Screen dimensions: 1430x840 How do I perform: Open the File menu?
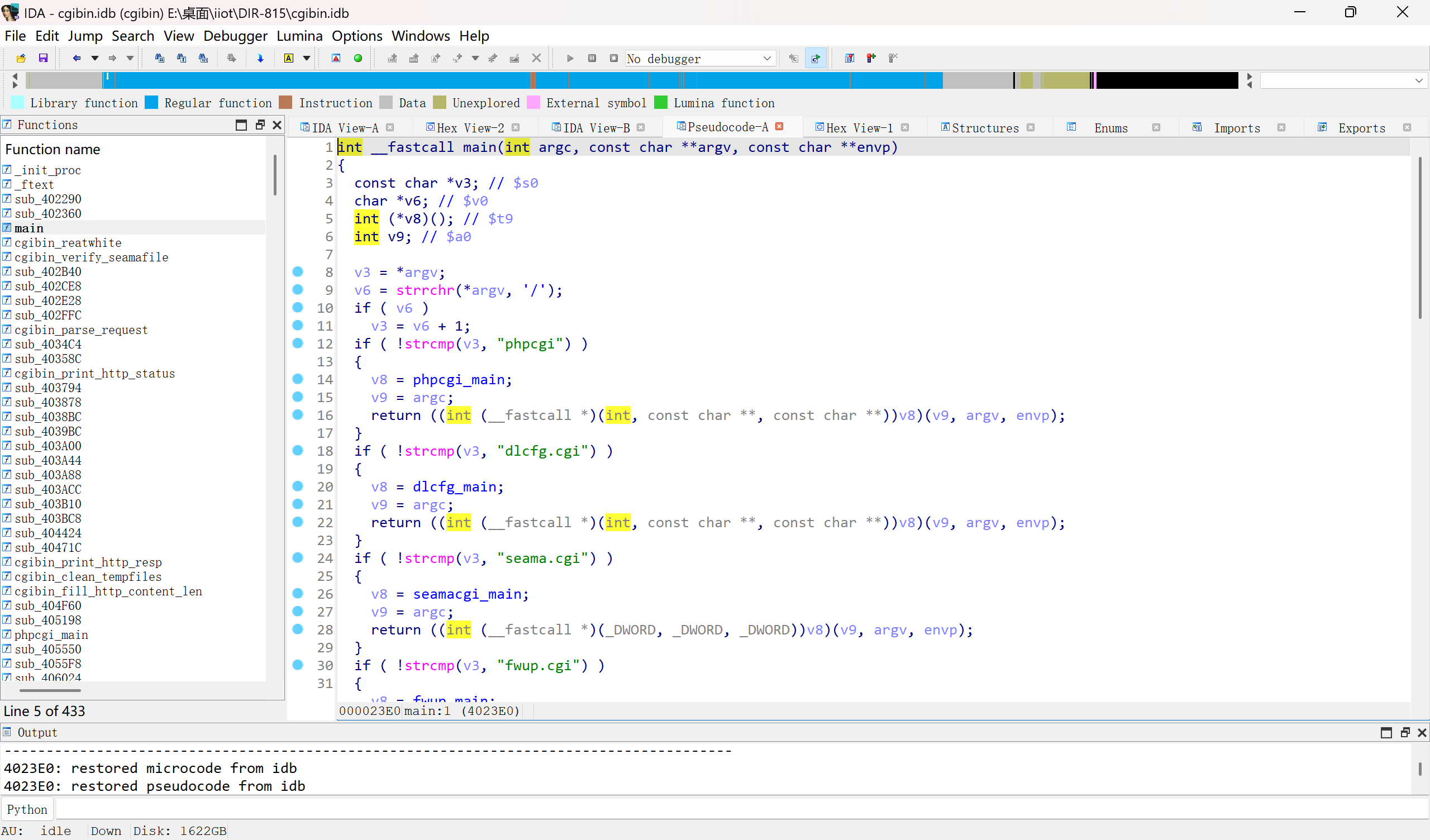pyautogui.click(x=15, y=36)
